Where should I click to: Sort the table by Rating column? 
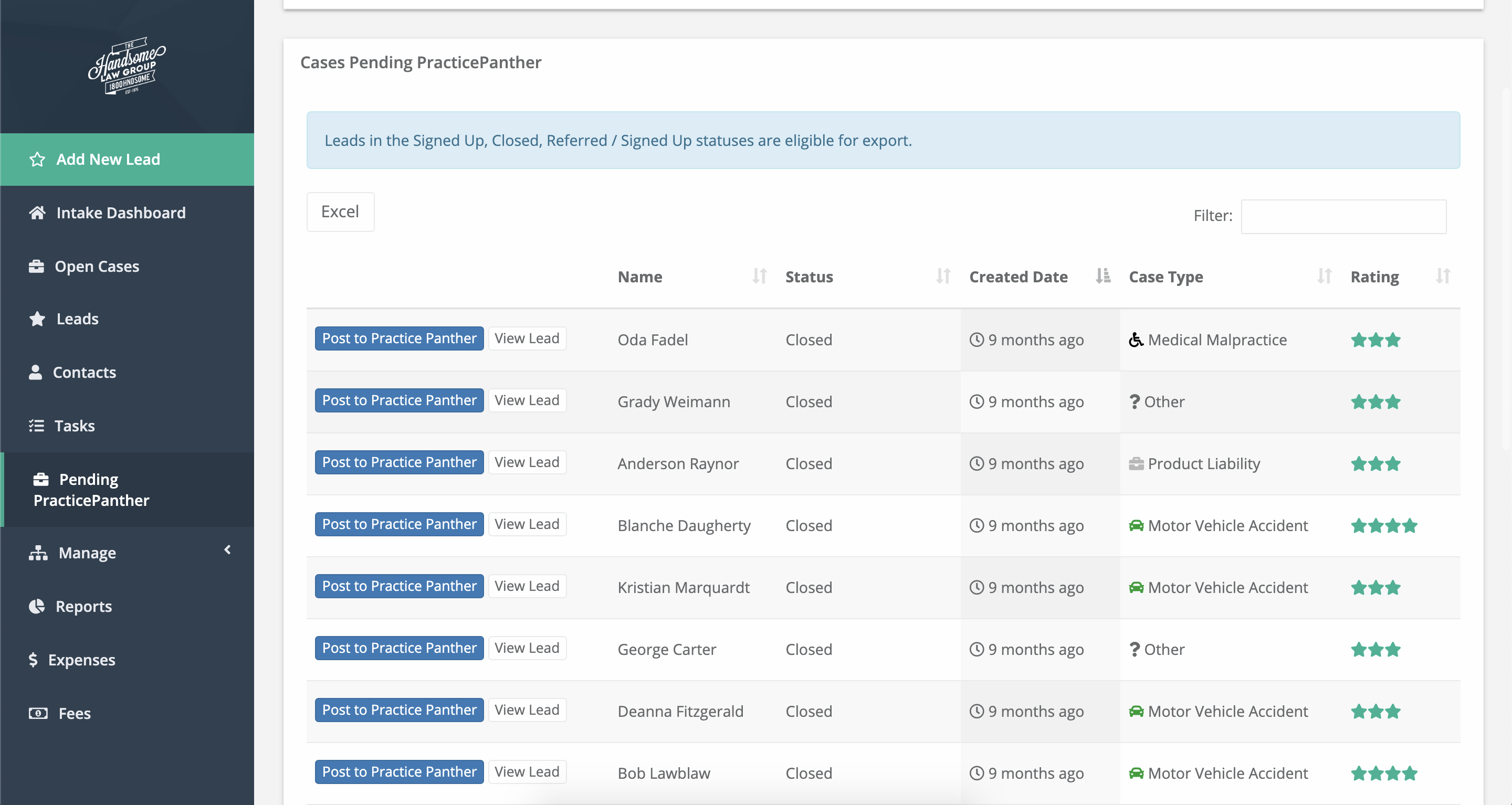pyautogui.click(x=1401, y=277)
